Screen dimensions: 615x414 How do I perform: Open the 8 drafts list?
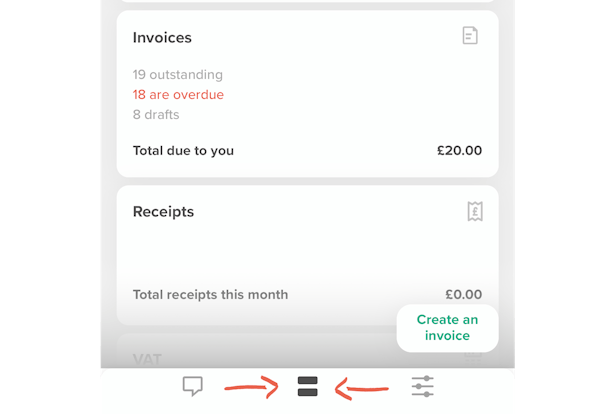[156, 114]
